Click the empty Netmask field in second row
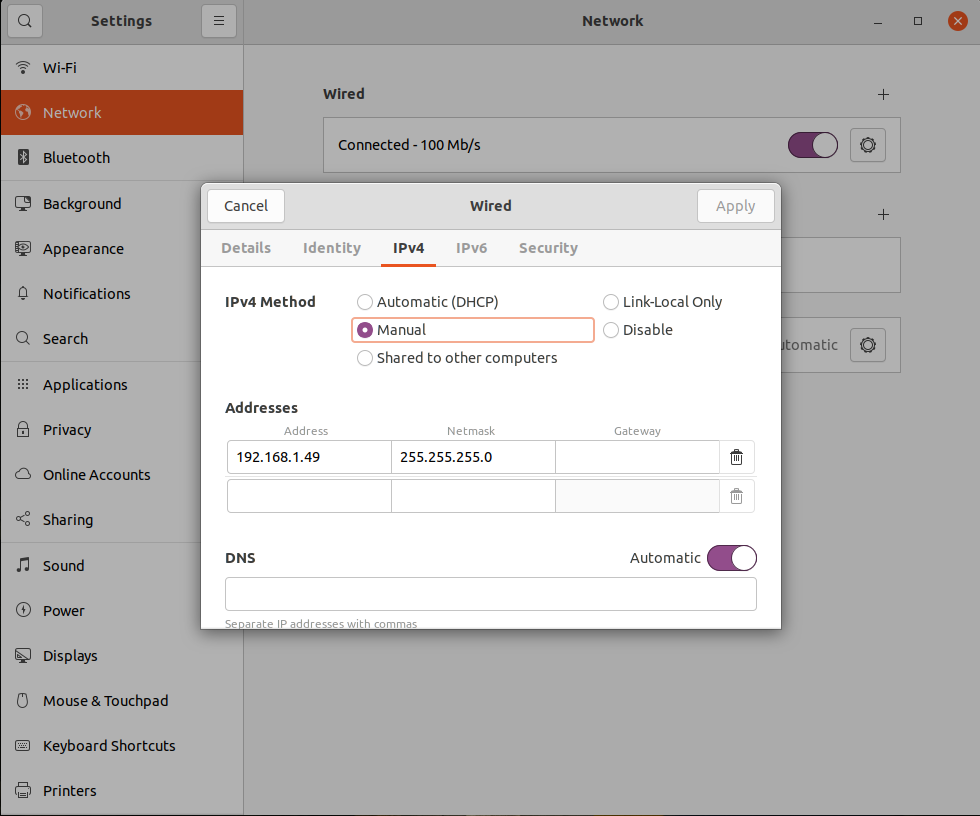 pos(473,496)
